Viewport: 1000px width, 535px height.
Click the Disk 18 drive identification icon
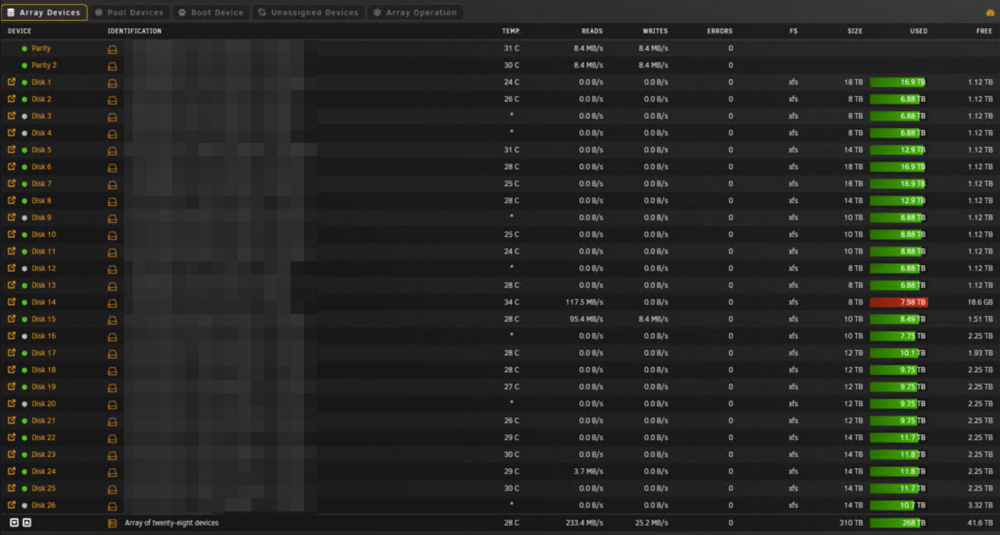tap(112, 371)
